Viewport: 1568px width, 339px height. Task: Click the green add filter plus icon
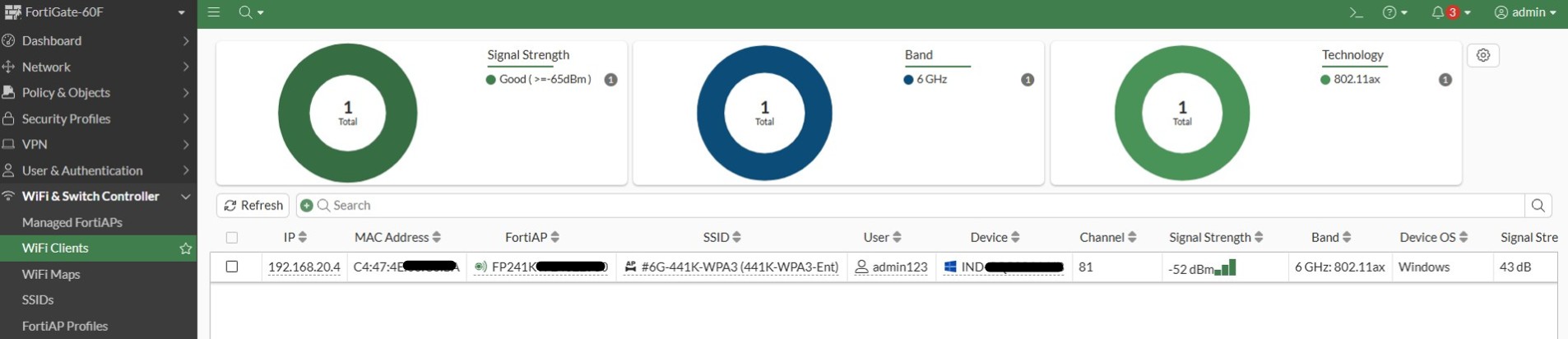pyautogui.click(x=307, y=206)
